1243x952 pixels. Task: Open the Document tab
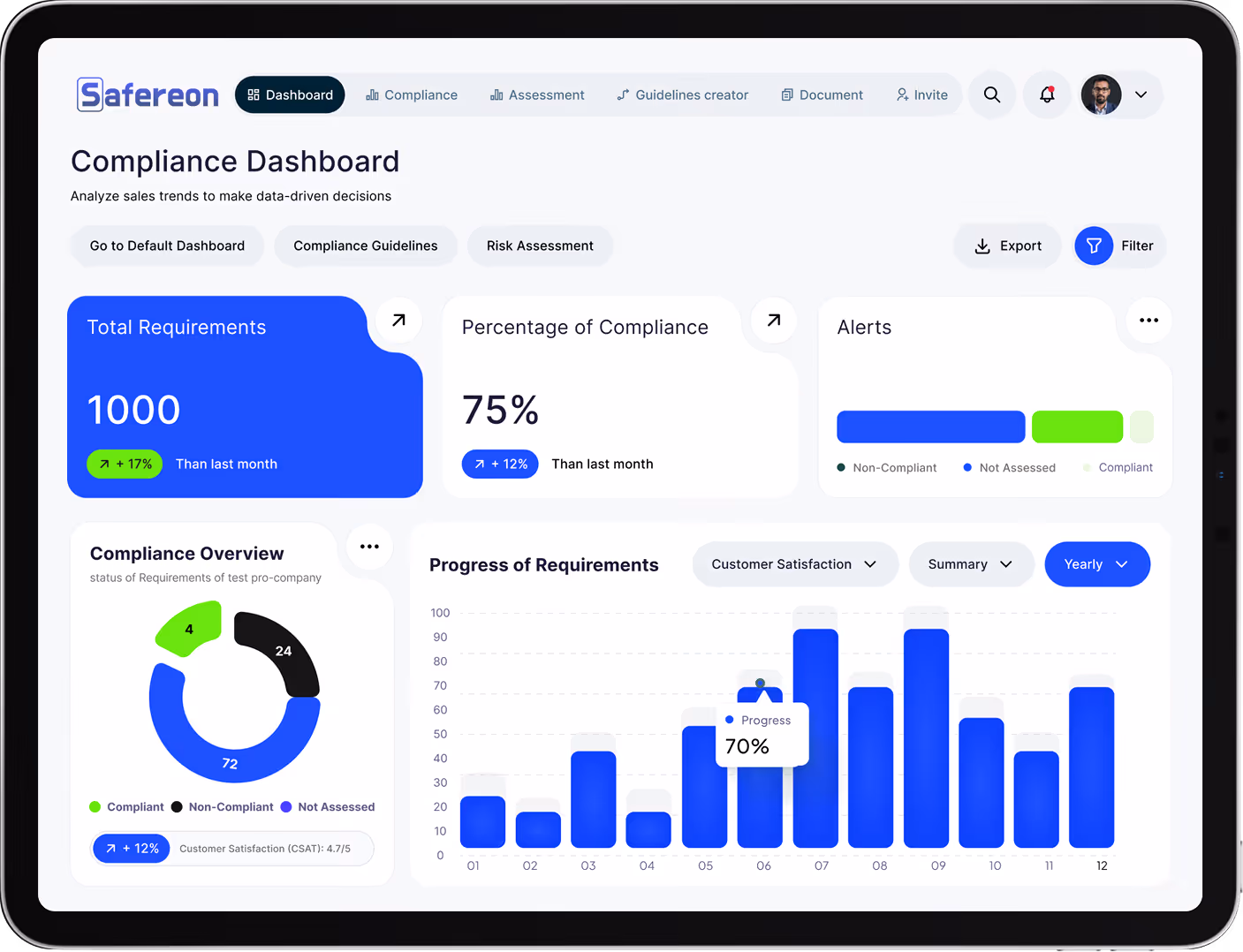click(822, 94)
